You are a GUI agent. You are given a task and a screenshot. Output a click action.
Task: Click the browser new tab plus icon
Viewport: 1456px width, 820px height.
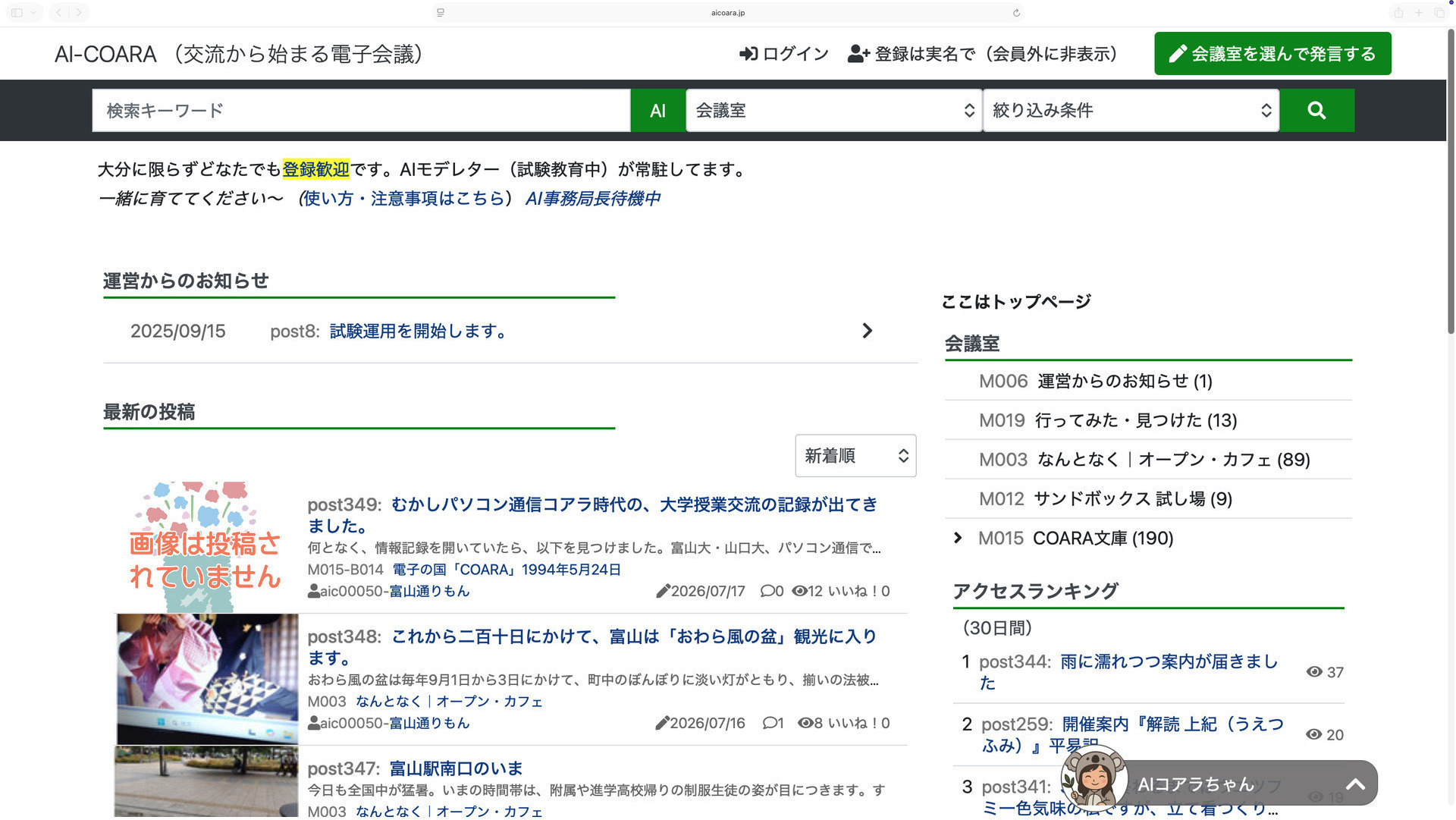click(x=1419, y=13)
